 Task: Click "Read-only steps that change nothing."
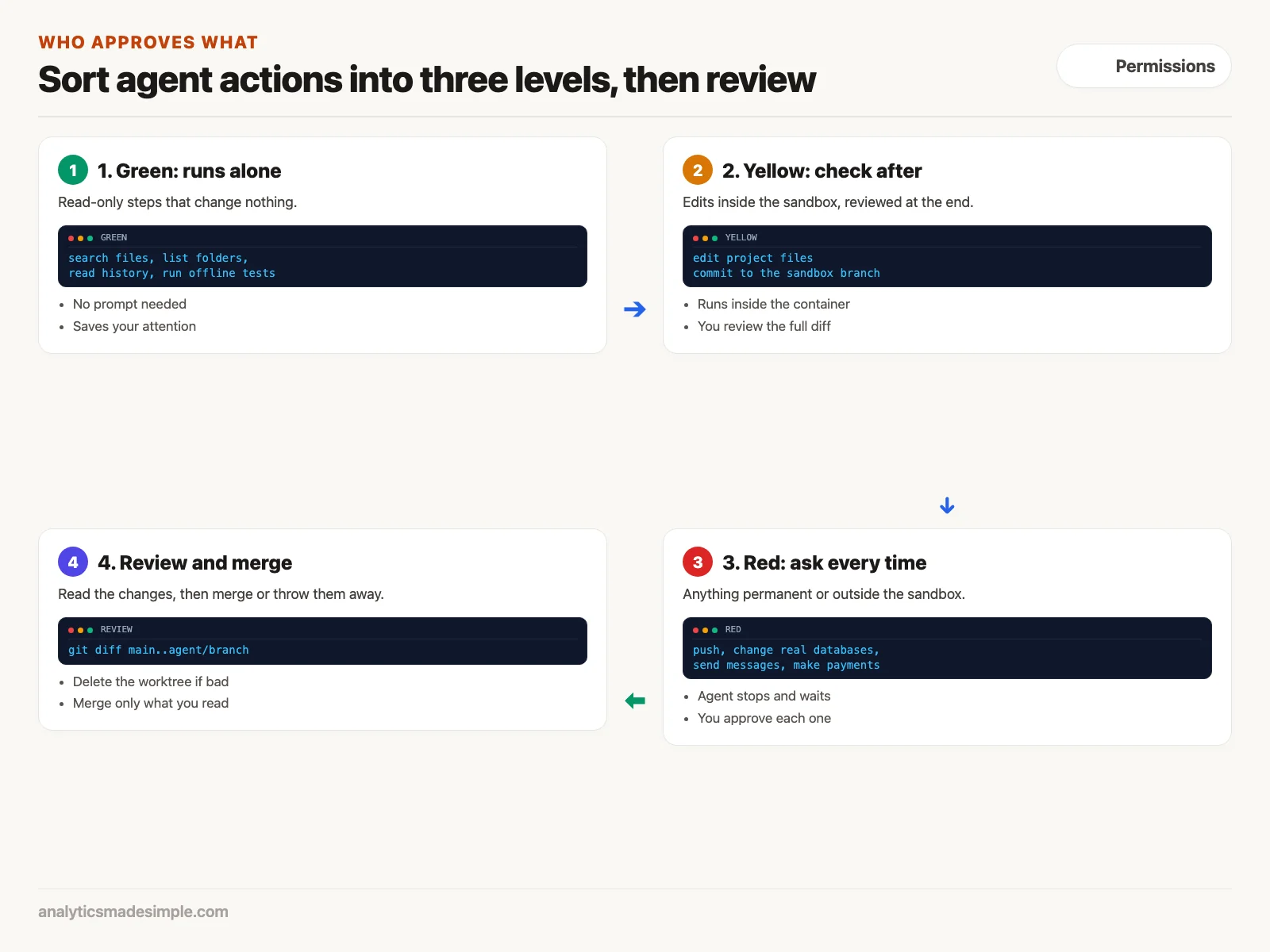pyautogui.click(x=177, y=202)
